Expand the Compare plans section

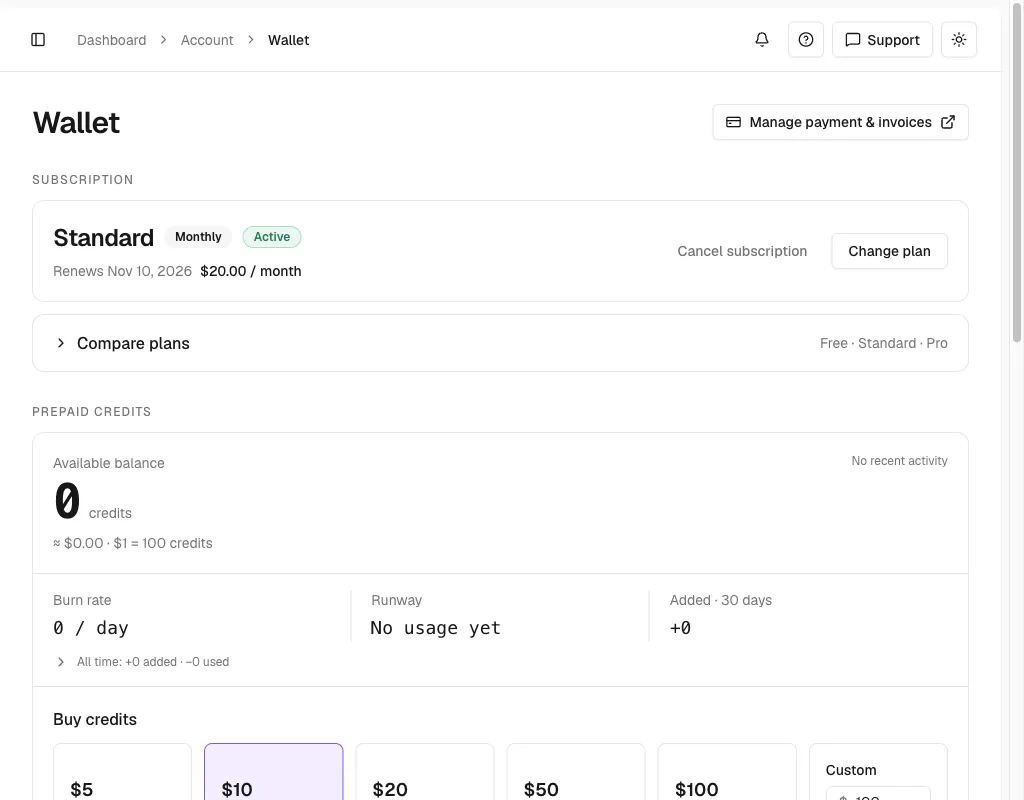coord(500,344)
